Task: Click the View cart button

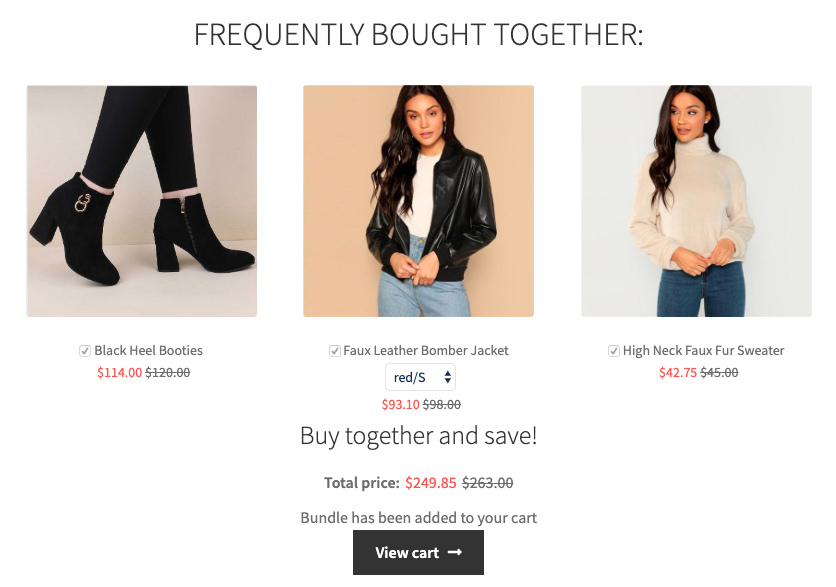Action: coord(418,553)
